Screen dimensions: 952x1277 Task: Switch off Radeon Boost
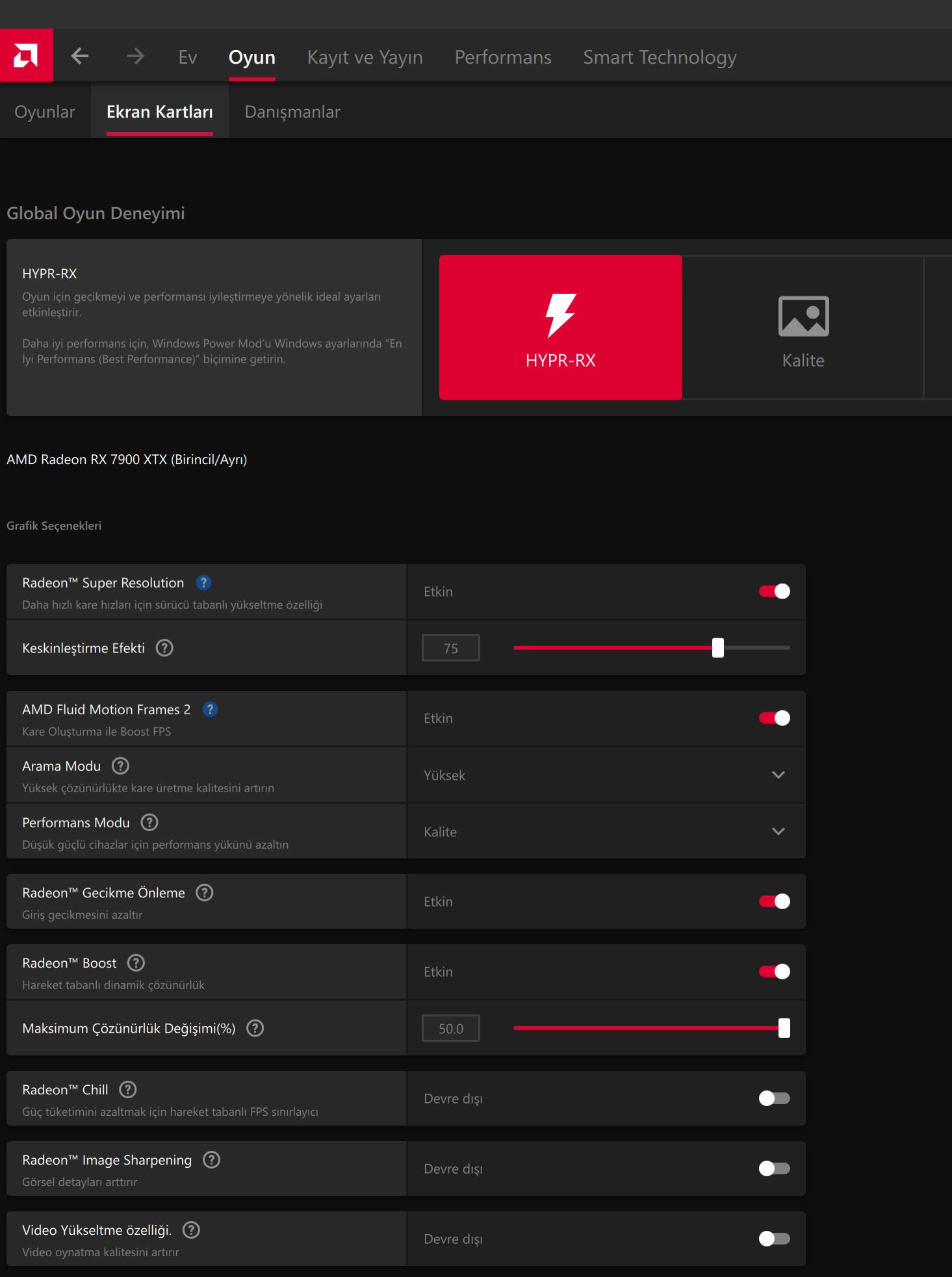coord(774,972)
